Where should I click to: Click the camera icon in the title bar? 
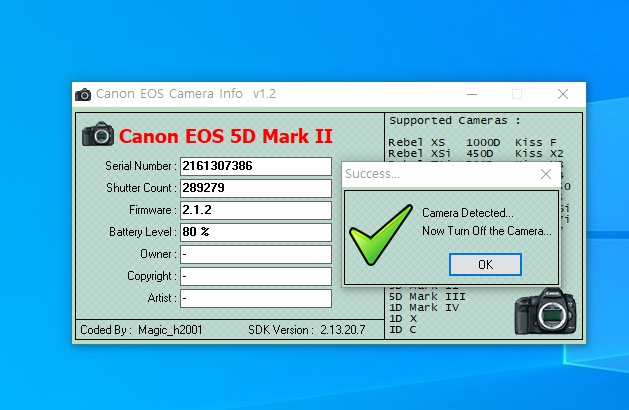coord(83,94)
